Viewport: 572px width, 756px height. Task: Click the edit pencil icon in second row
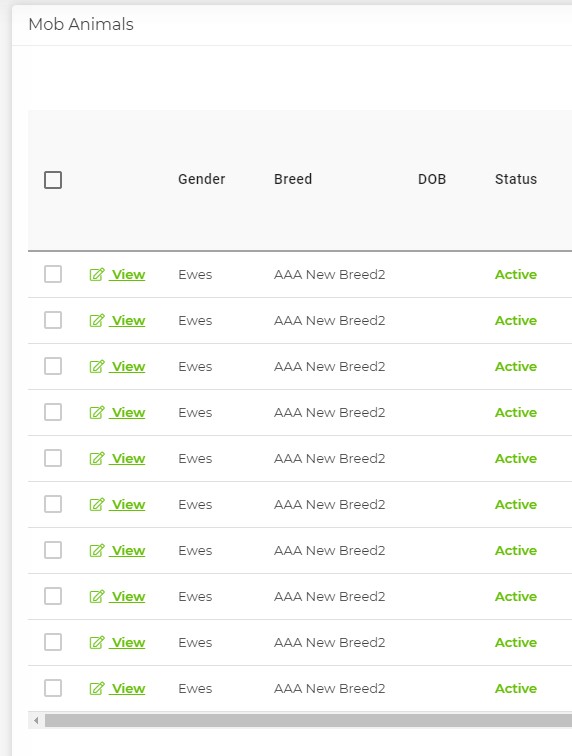click(97, 320)
